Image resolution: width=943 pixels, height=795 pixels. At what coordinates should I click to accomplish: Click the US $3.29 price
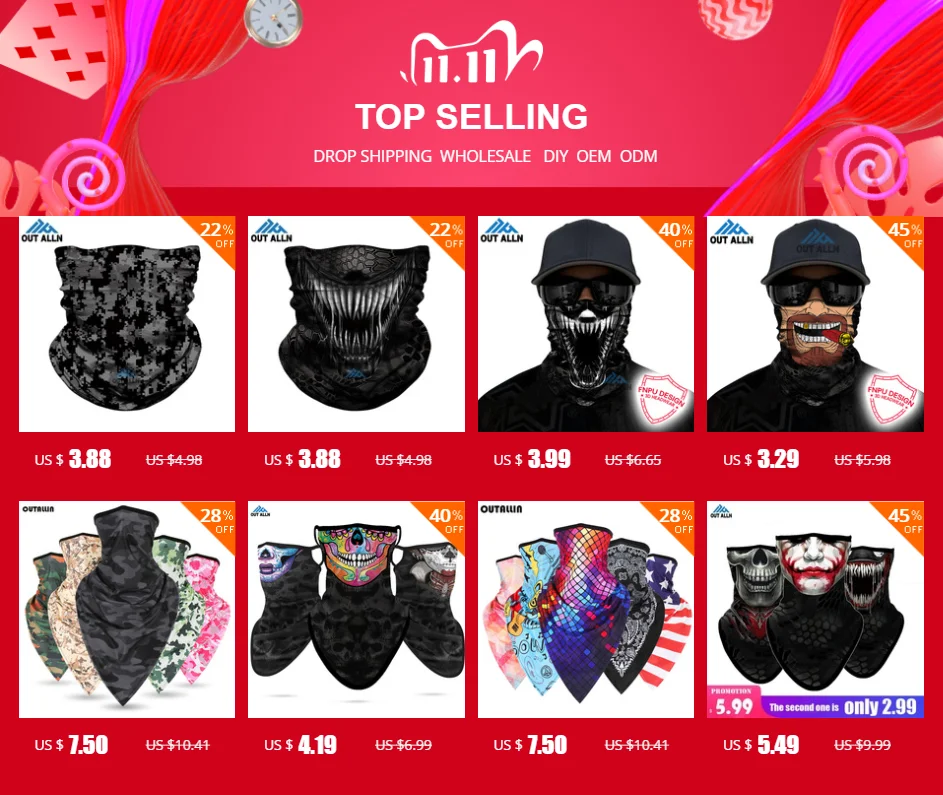click(x=761, y=459)
